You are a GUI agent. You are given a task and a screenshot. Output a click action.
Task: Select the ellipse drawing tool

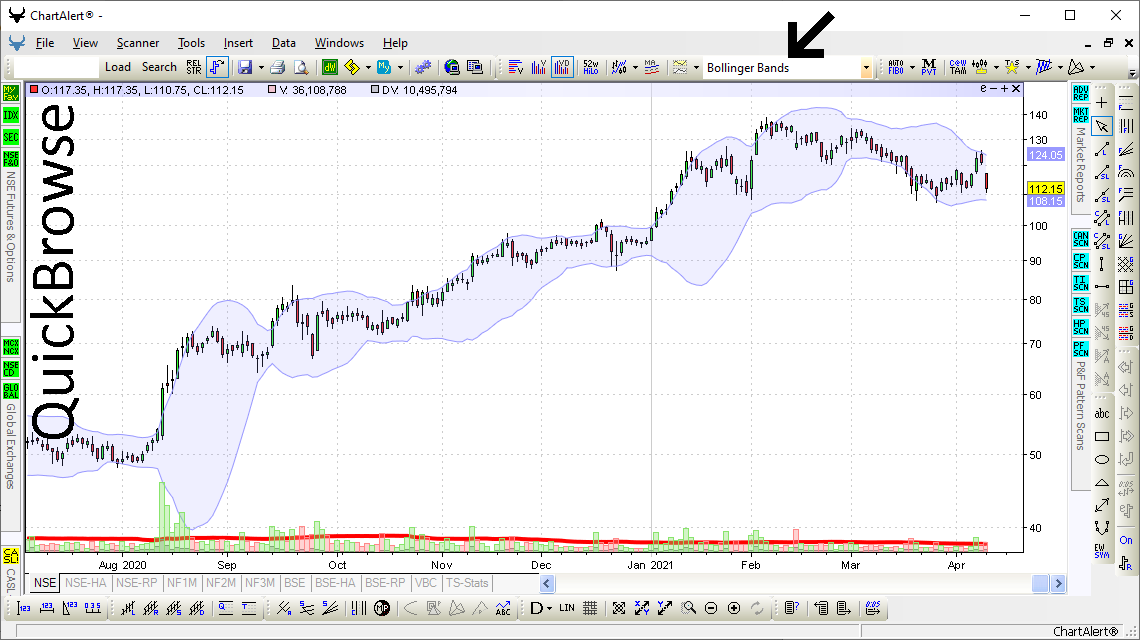coord(1102,460)
